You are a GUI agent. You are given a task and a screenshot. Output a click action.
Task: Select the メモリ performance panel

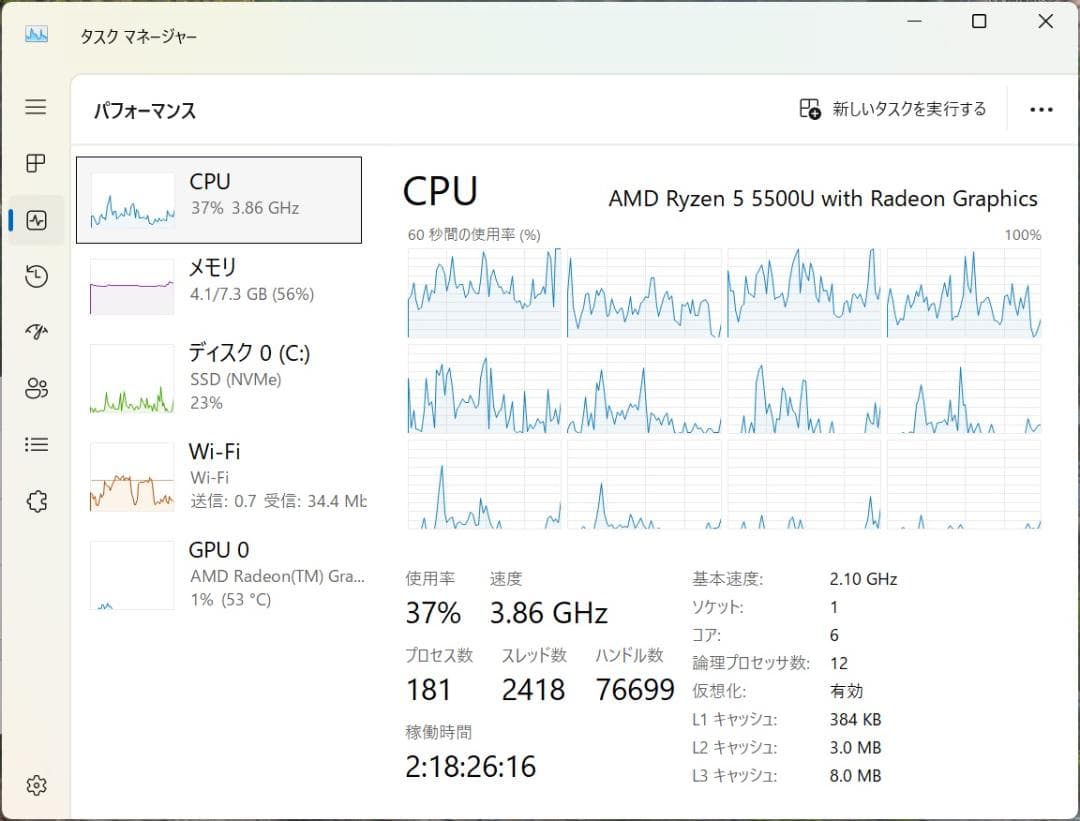220,282
